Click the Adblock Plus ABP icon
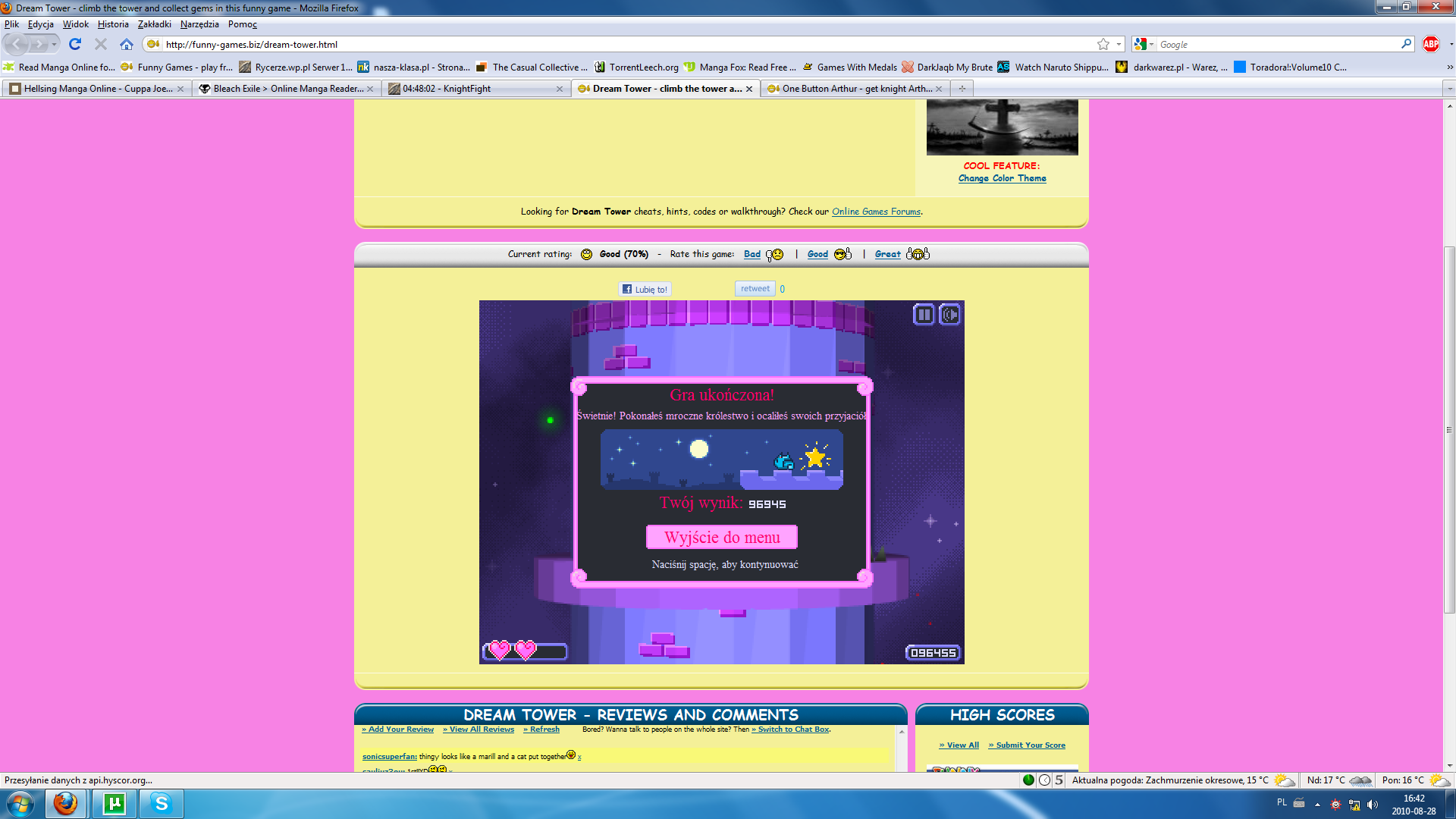This screenshot has height=819, width=1456. (x=1430, y=44)
